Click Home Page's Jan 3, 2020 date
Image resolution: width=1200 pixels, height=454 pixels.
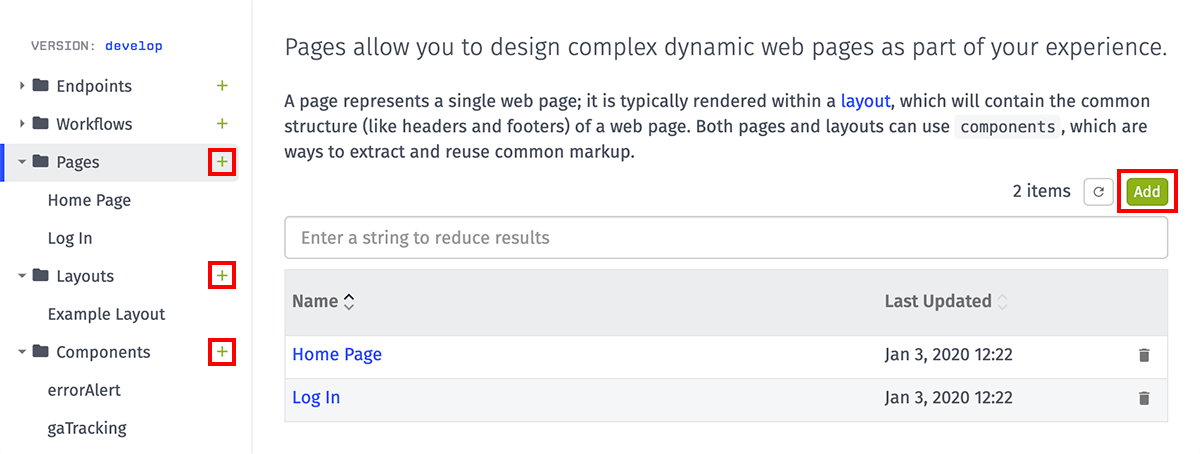click(949, 354)
